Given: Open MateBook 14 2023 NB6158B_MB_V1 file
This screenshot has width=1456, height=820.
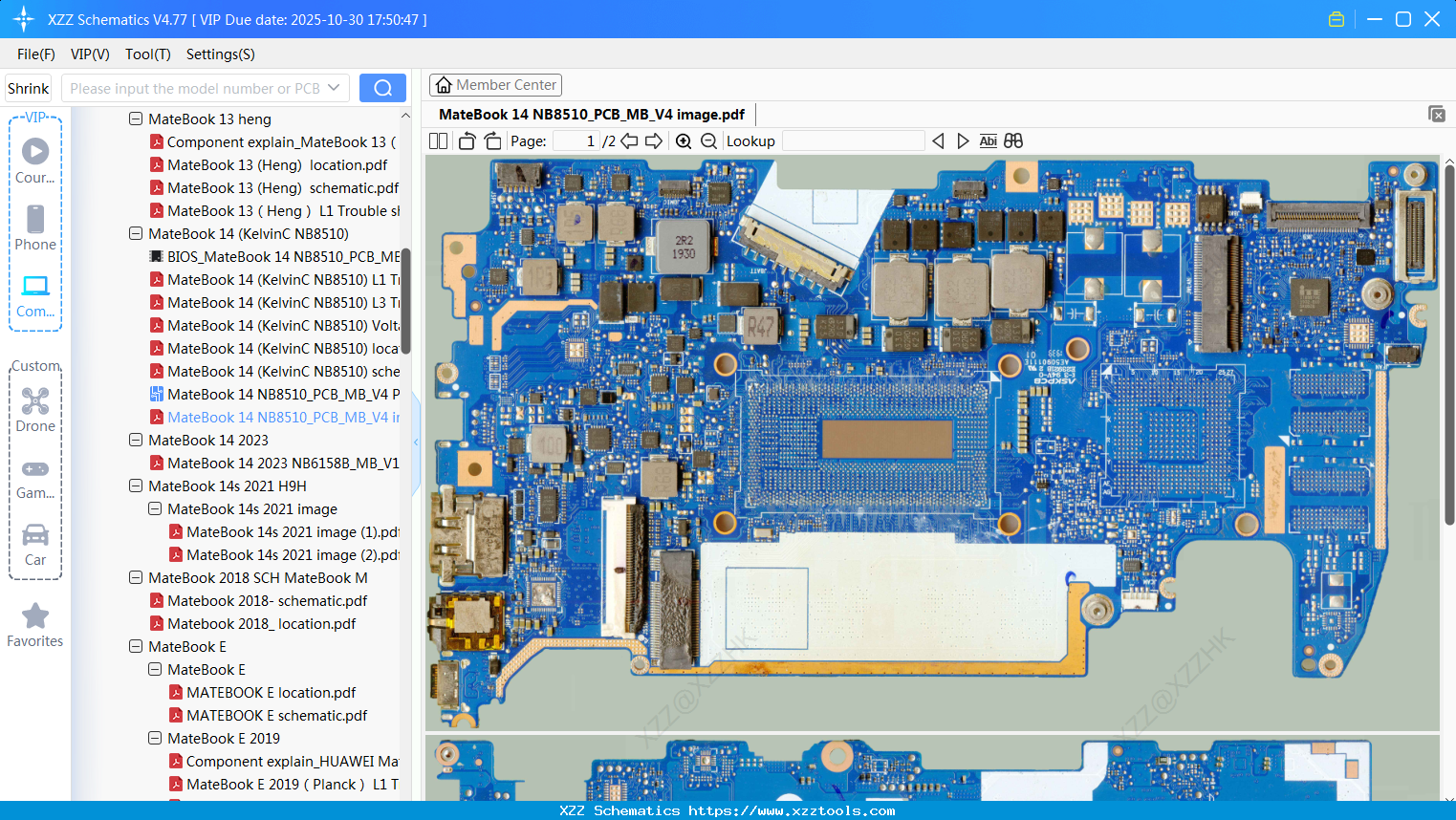Looking at the screenshot, I should point(275,464).
